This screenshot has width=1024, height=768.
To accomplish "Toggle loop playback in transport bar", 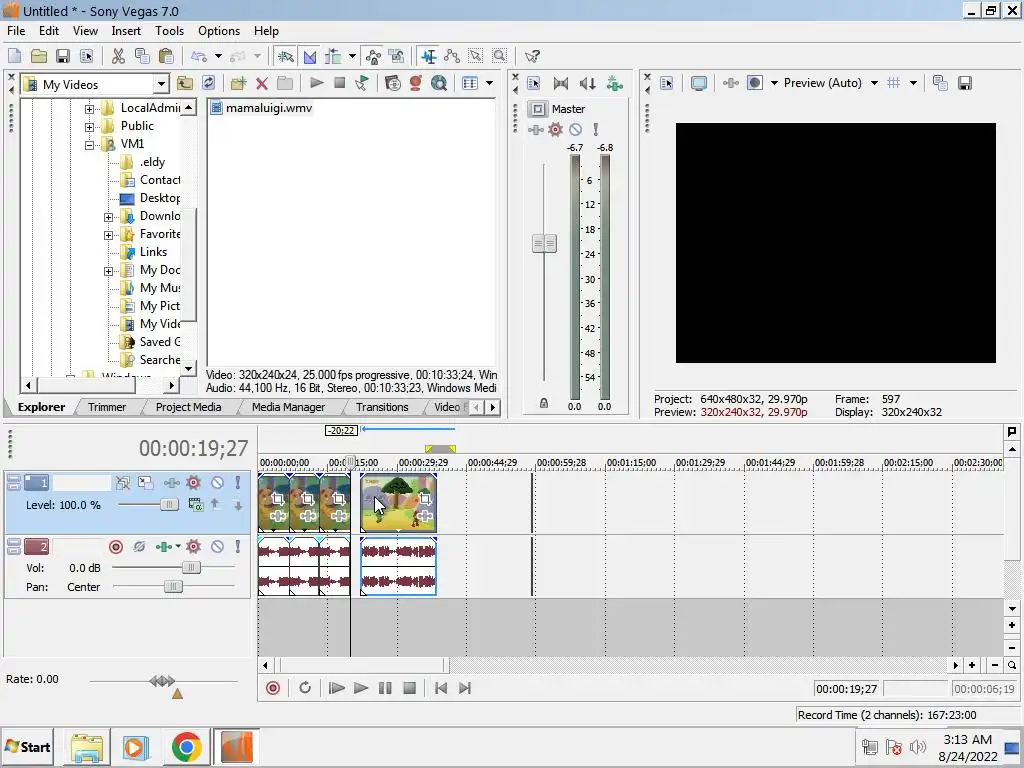I will click(305, 688).
